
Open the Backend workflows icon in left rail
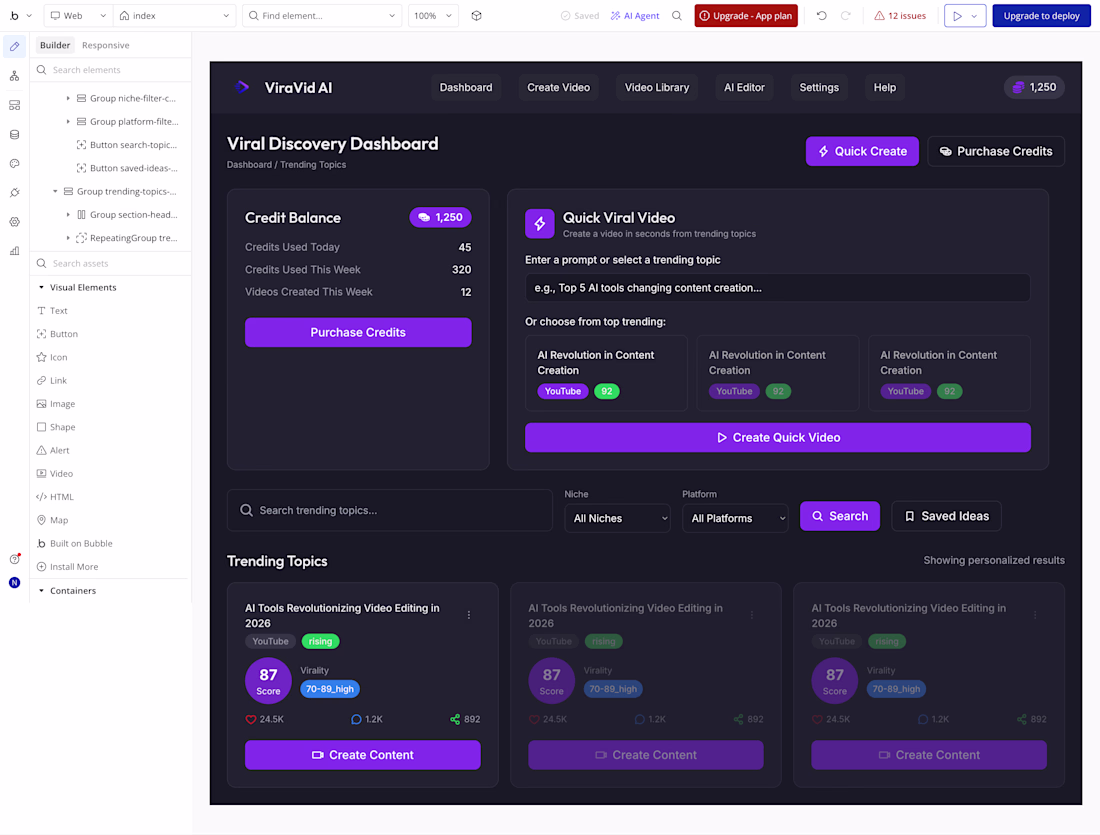[15, 105]
